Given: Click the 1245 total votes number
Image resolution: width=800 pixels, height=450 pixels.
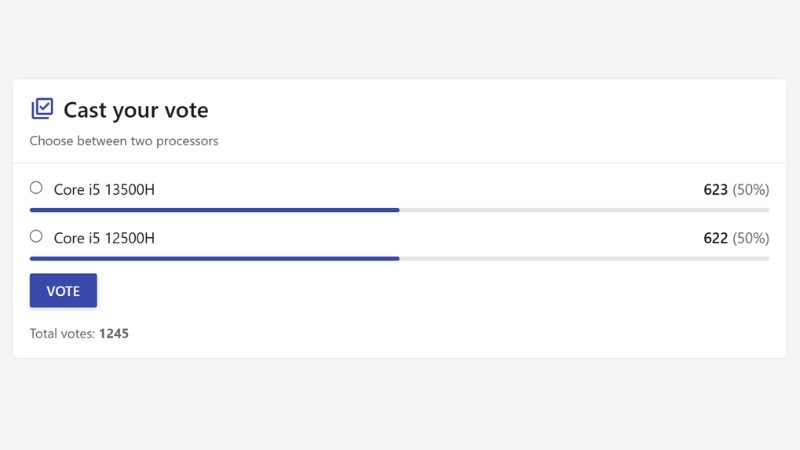Looking at the screenshot, I should (x=114, y=333).
